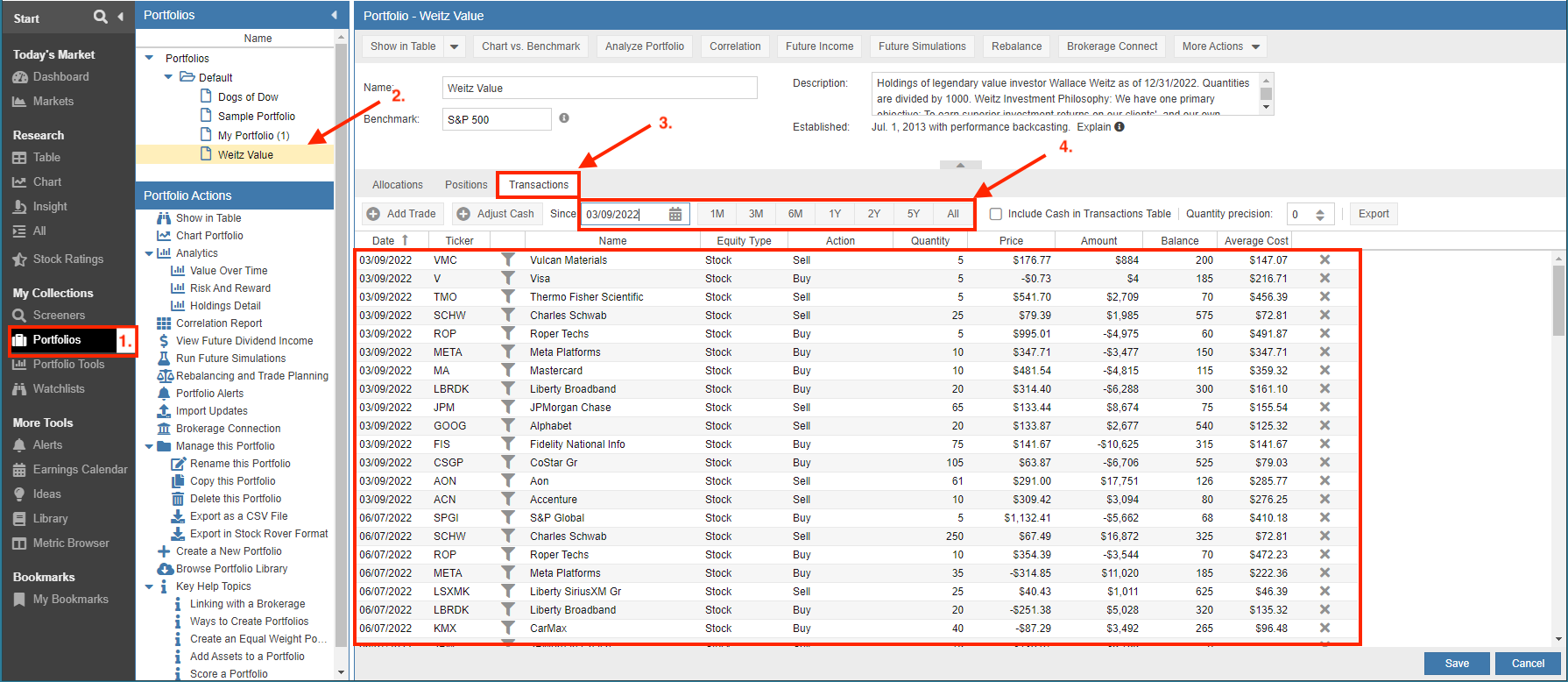Collapse the Portfolios panel with header arrow
Viewport: 1568px width, 682px height.
(x=334, y=15)
